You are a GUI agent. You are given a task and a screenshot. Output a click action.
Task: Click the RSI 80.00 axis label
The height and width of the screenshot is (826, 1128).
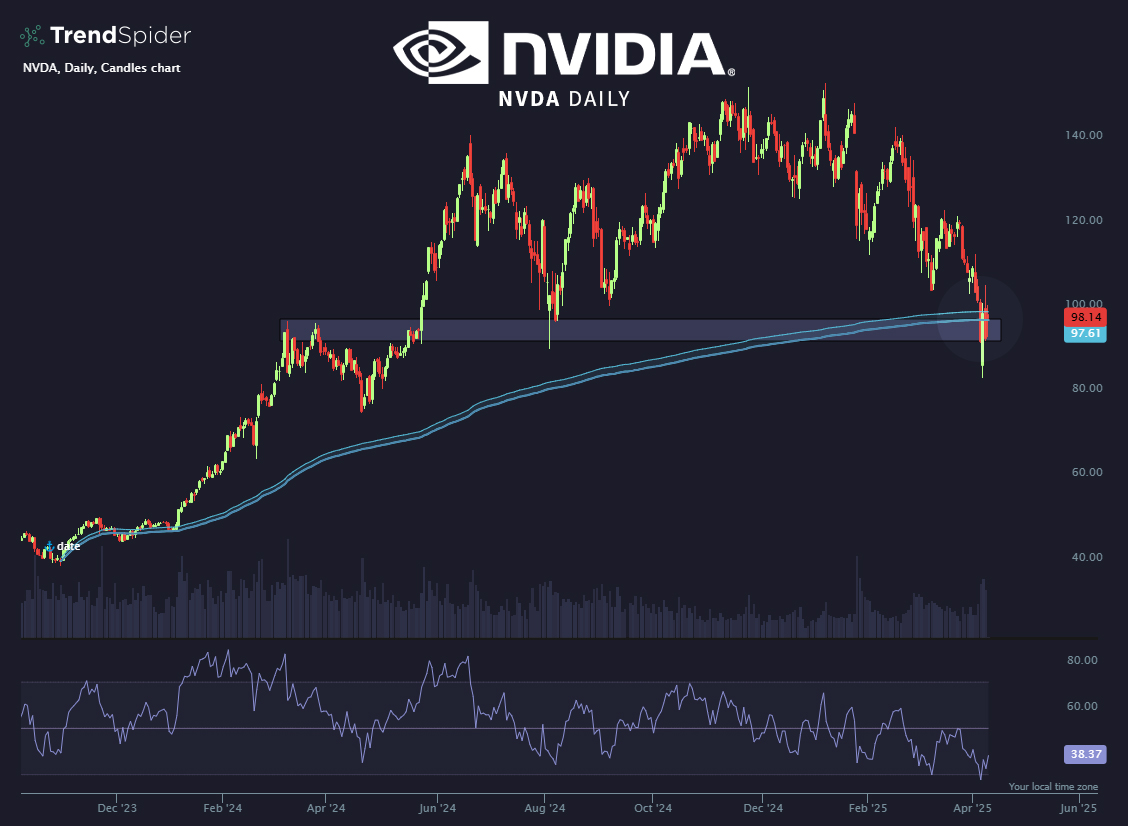coord(1082,660)
